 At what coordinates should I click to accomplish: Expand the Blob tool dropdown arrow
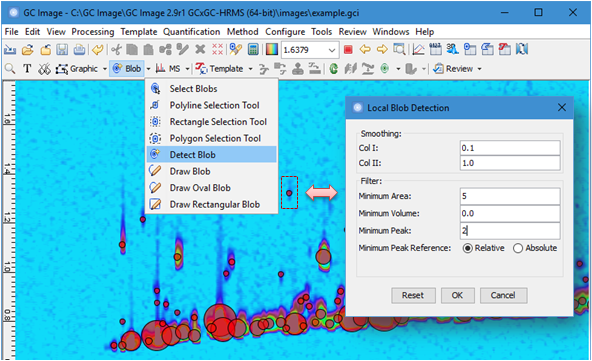(x=148, y=69)
